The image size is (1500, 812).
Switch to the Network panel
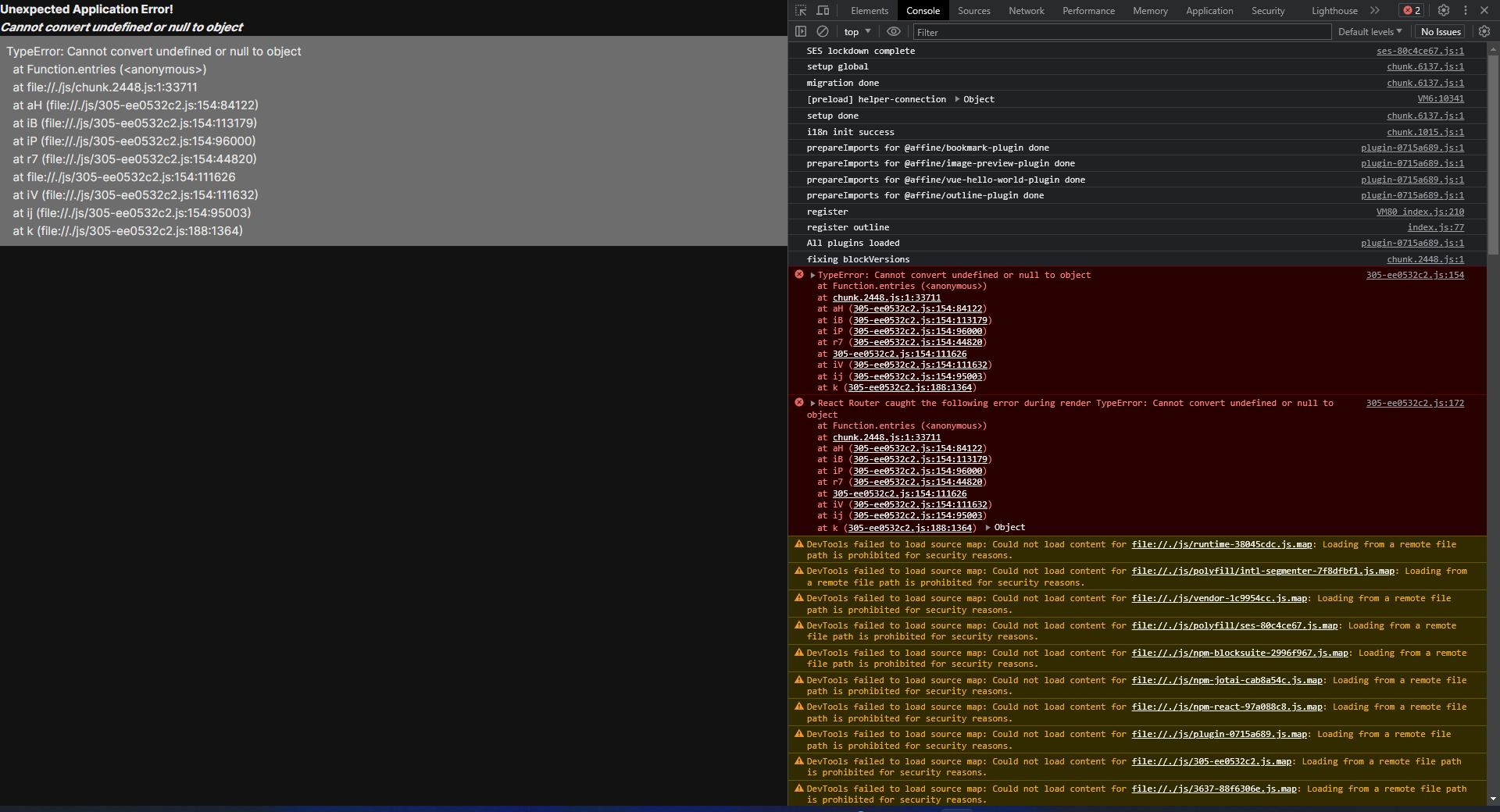click(x=1026, y=10)
